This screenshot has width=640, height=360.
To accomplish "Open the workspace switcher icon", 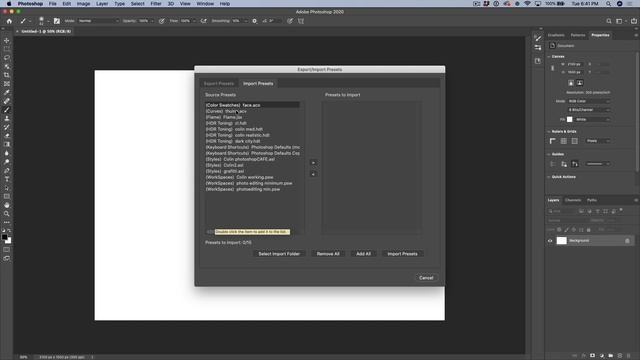I will coord(619,21).
